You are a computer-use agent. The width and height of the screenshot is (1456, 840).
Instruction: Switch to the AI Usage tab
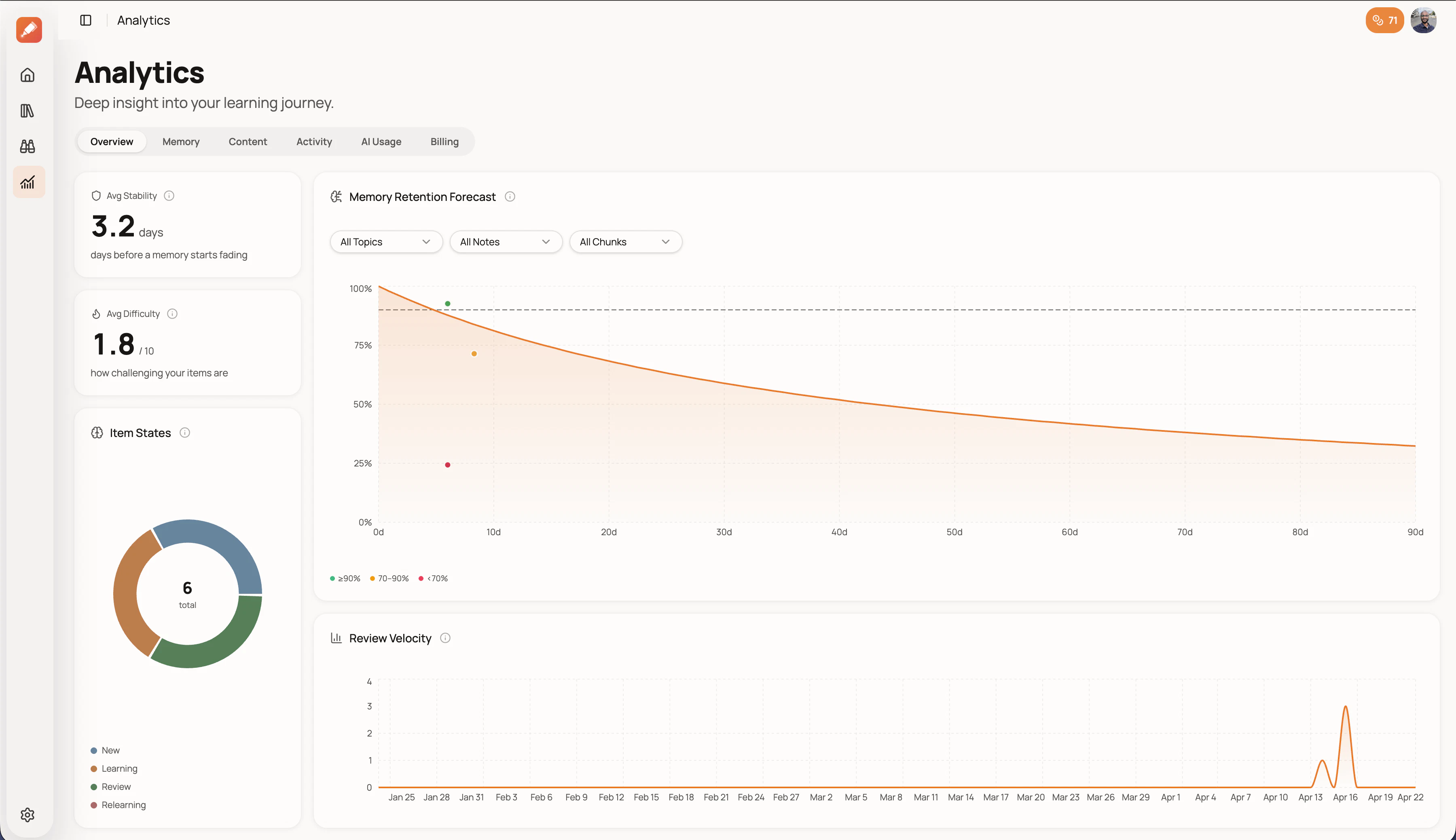381,142
